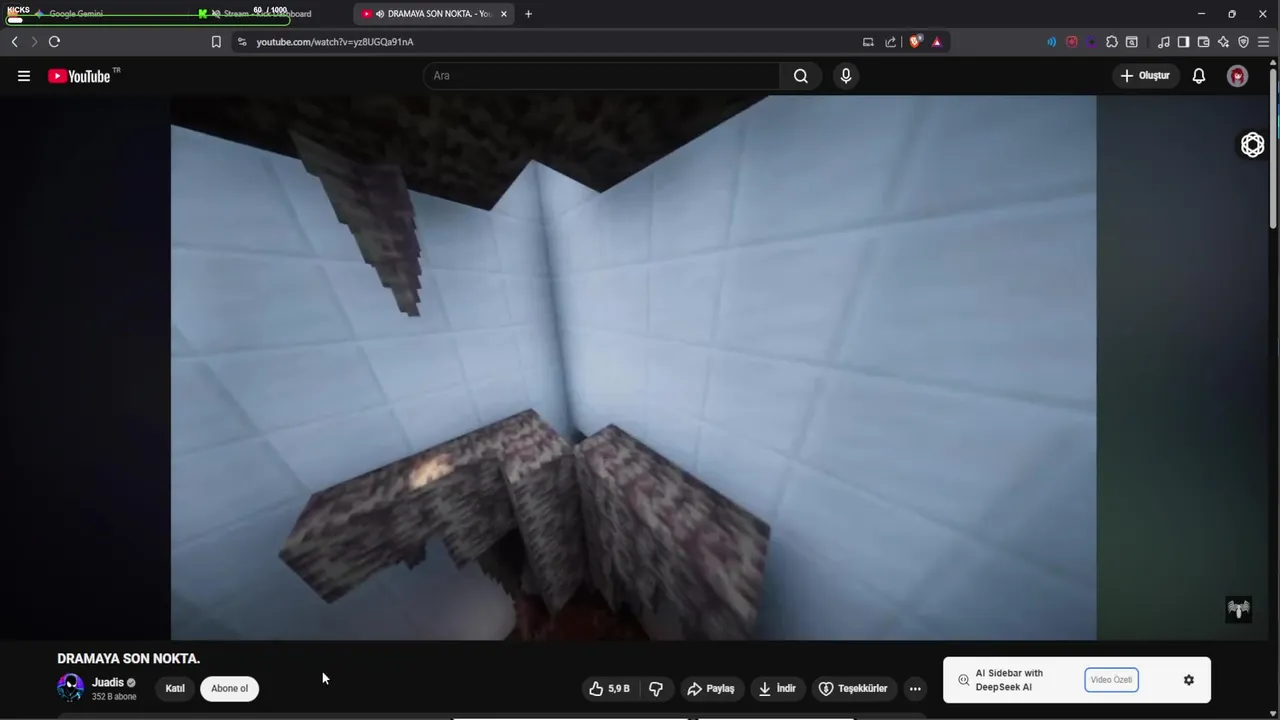Screen dimensions: 1280x720
Task: Open Brave VPN shield icon
Action: [x=1243, y=42]
